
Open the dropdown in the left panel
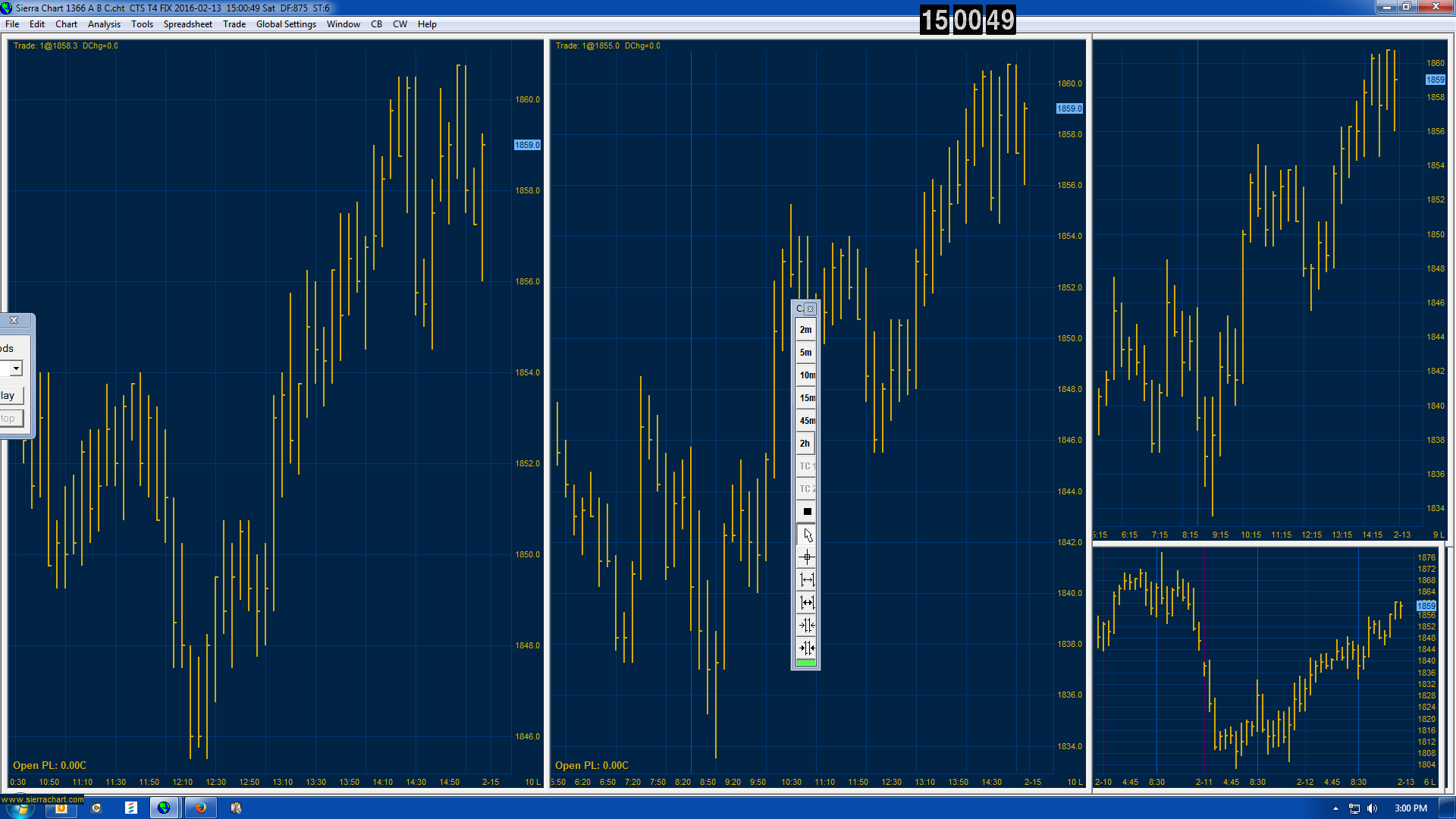(15, 369)
